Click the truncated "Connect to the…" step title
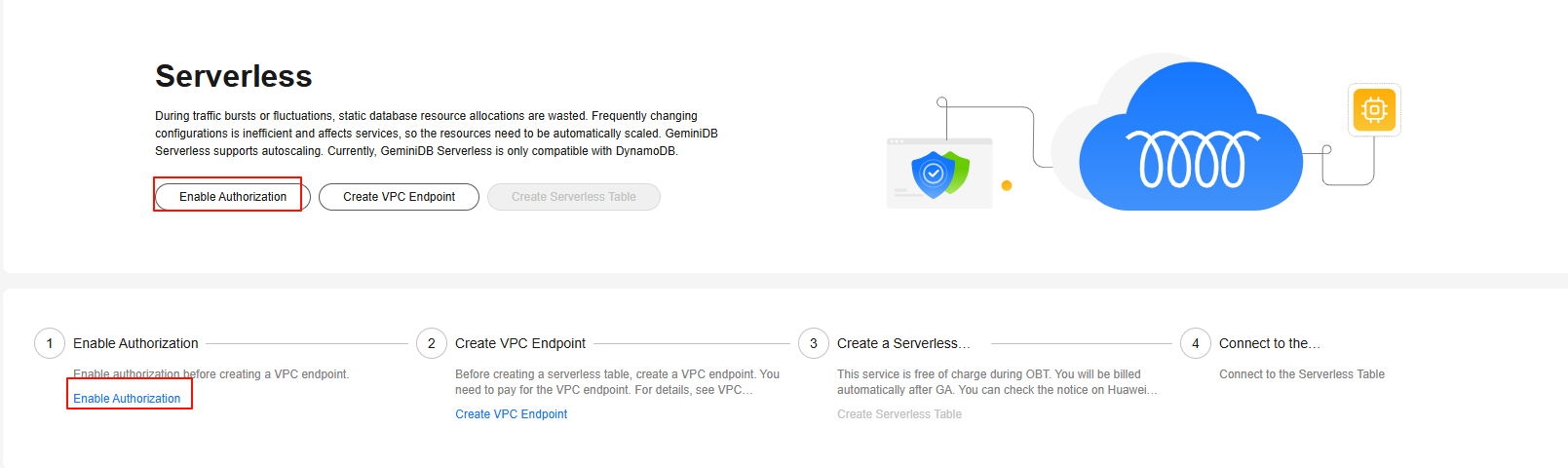Image resolution: width=1568 pixels, height=468 pixels. 1270,343
